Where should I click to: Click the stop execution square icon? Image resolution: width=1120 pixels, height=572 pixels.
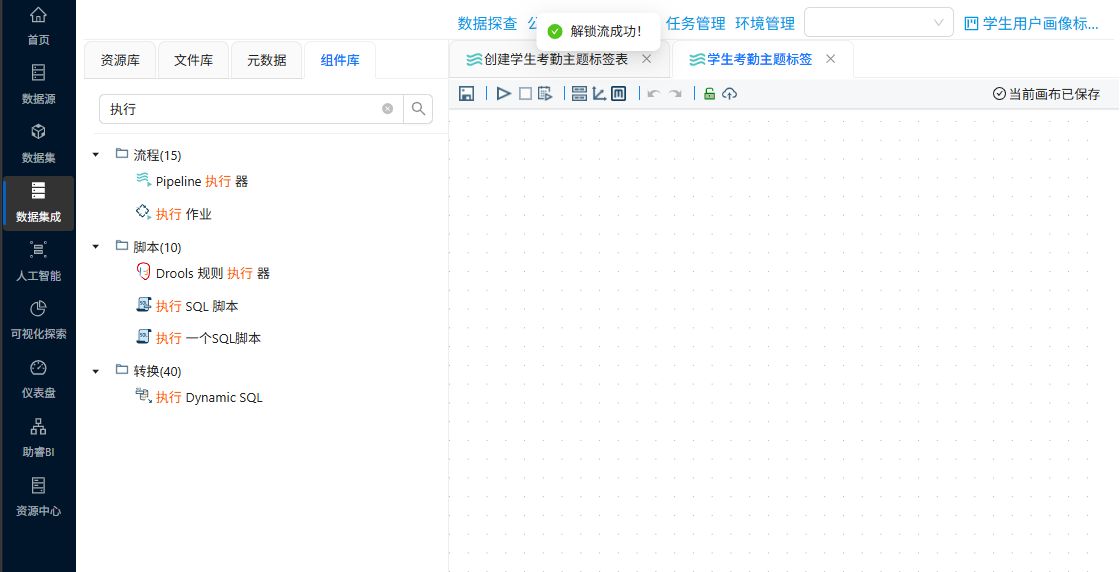click(x=525, y=94)
